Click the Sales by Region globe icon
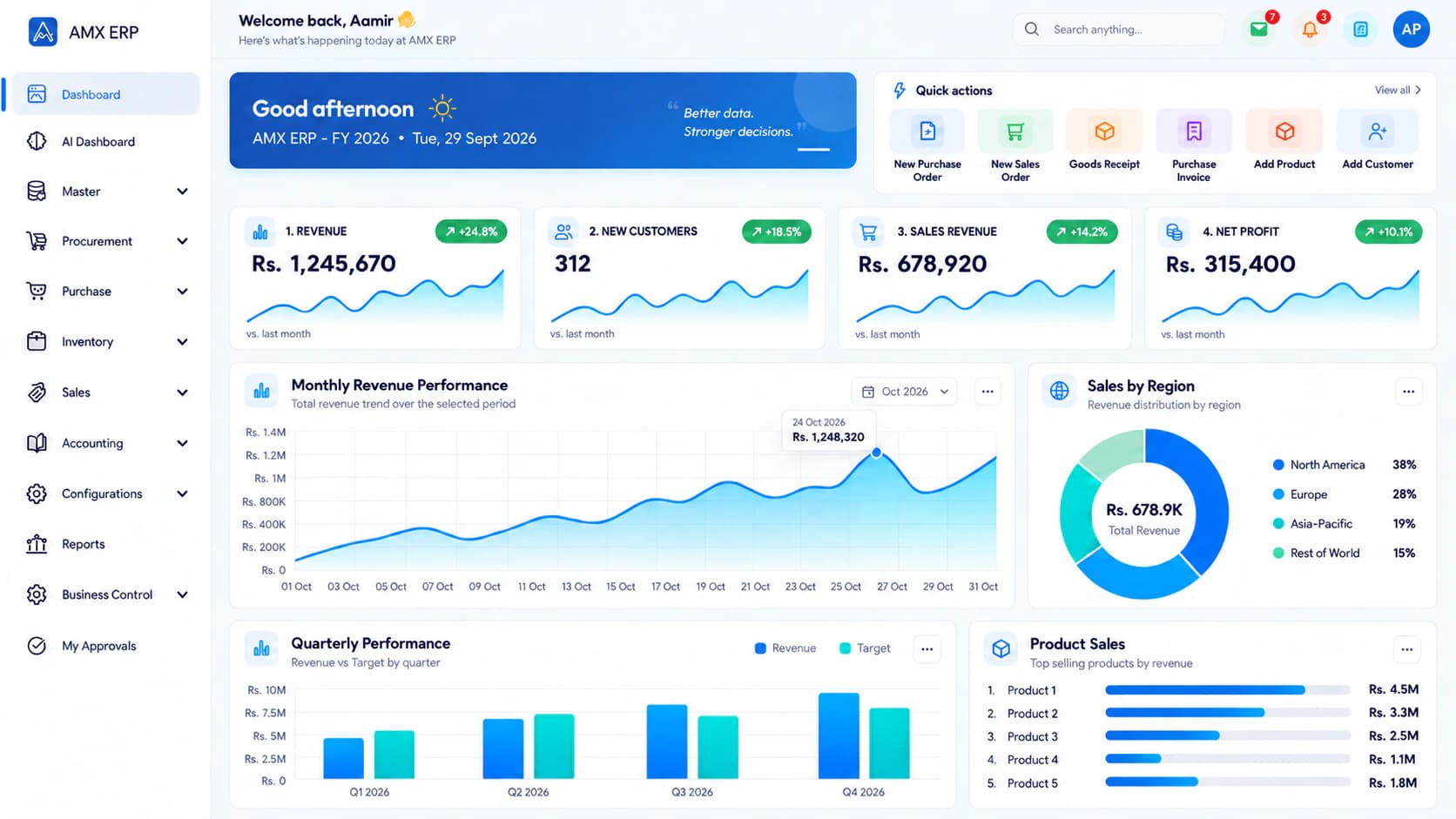 pyautogui.click(x=1060, y=391)
